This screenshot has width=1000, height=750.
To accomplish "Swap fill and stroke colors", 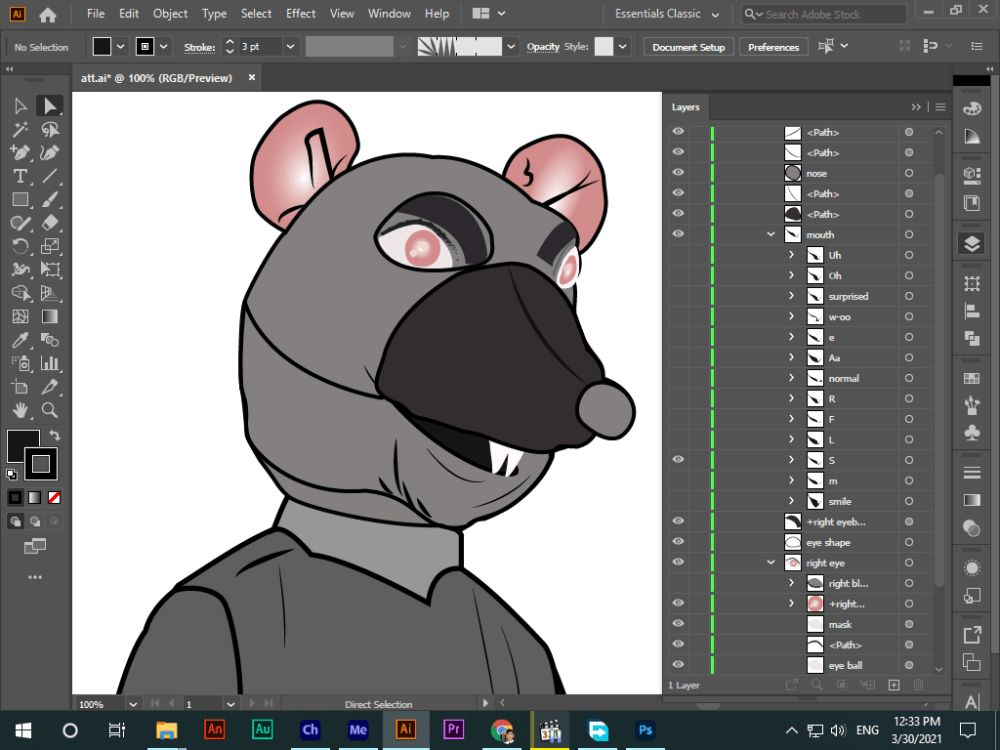I will (x=55, y=436).
